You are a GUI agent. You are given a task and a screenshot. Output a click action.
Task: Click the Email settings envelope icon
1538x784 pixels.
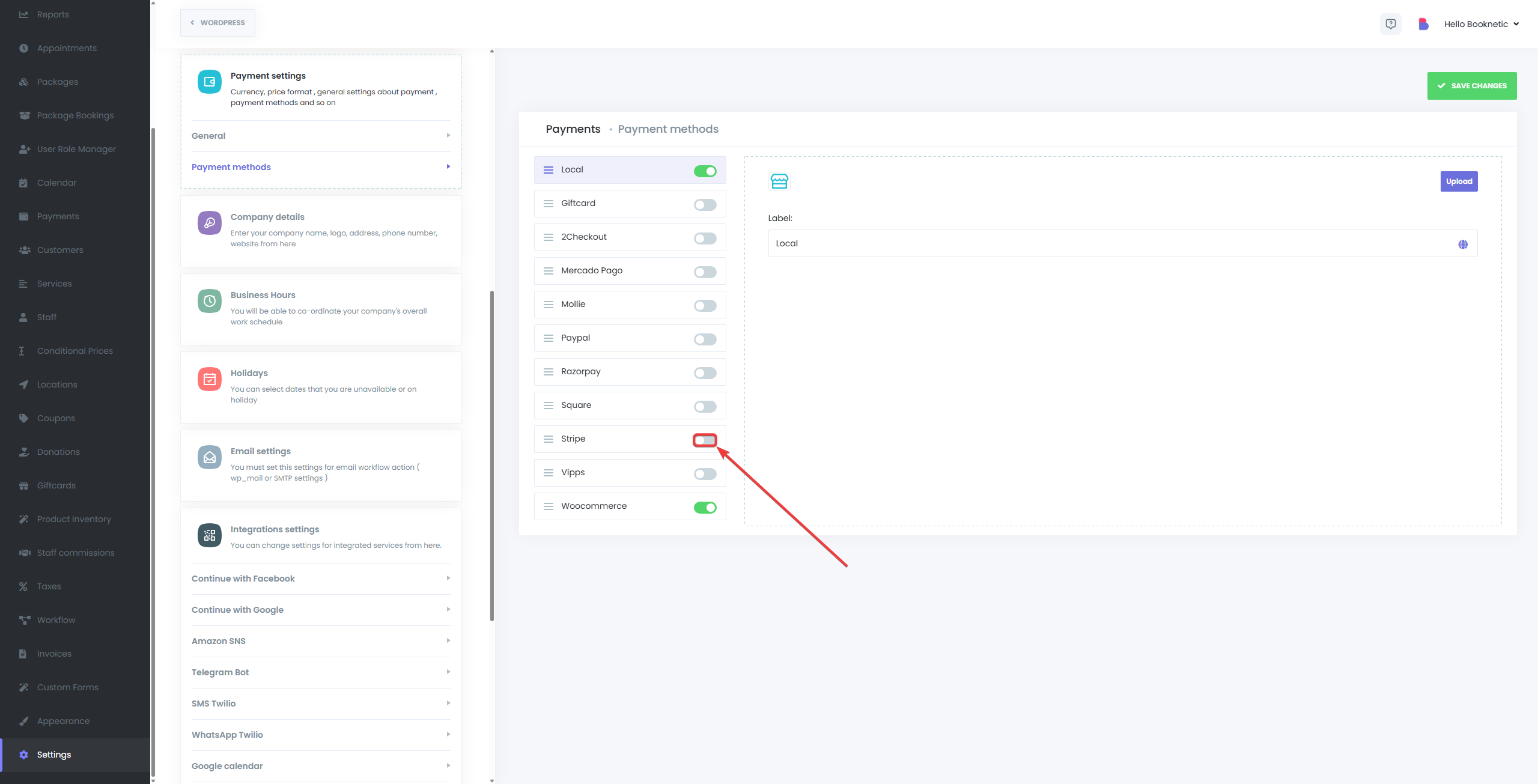(x=210, y=457)
